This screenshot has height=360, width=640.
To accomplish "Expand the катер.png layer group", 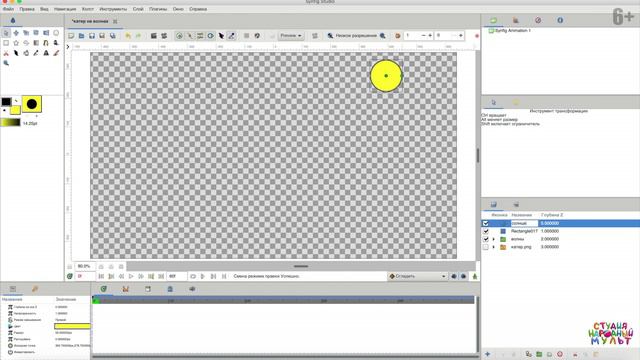I will pyautogui.click(x=493, y=247).
